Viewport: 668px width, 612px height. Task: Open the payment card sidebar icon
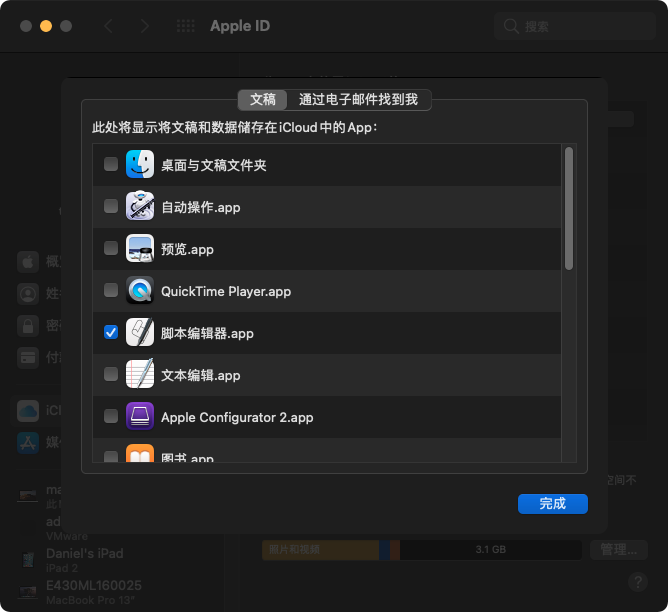(x=28, y=357)
